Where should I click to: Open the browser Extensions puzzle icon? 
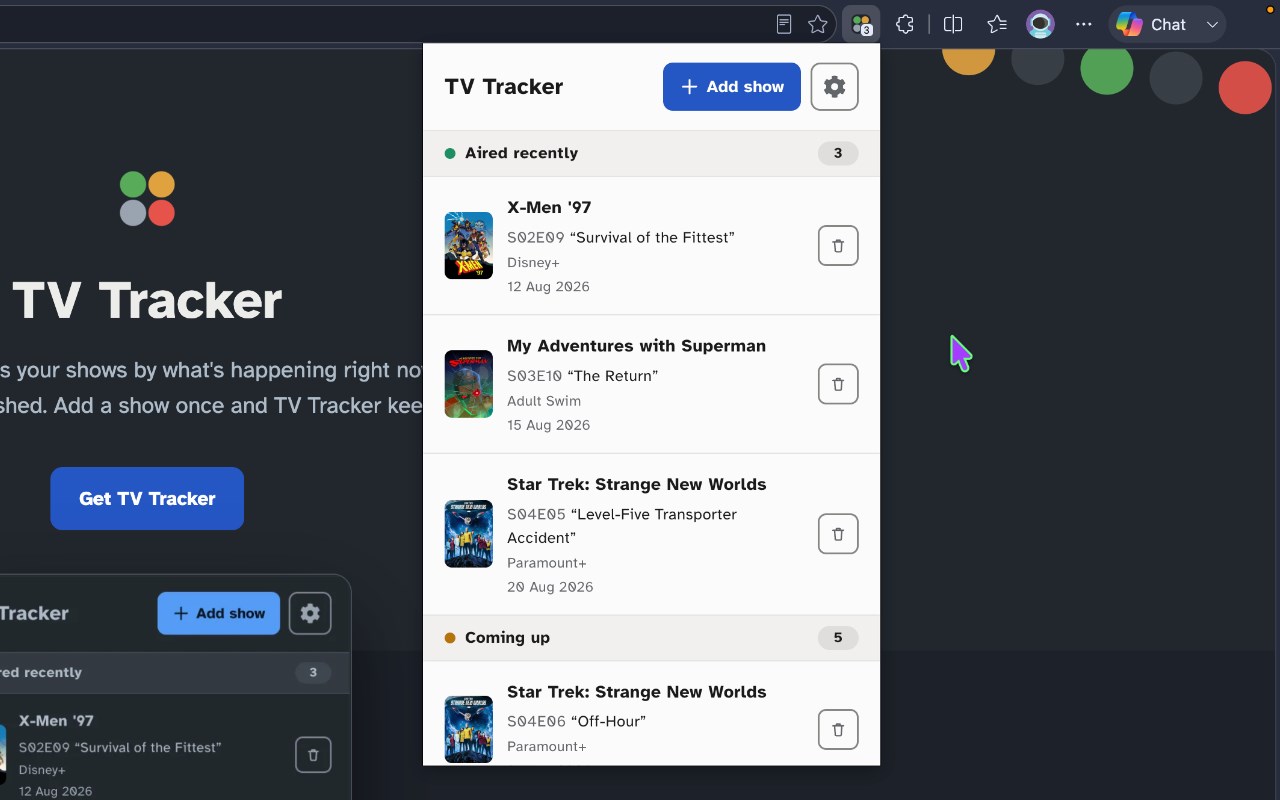pyautogui.click(x=905, y=25)
